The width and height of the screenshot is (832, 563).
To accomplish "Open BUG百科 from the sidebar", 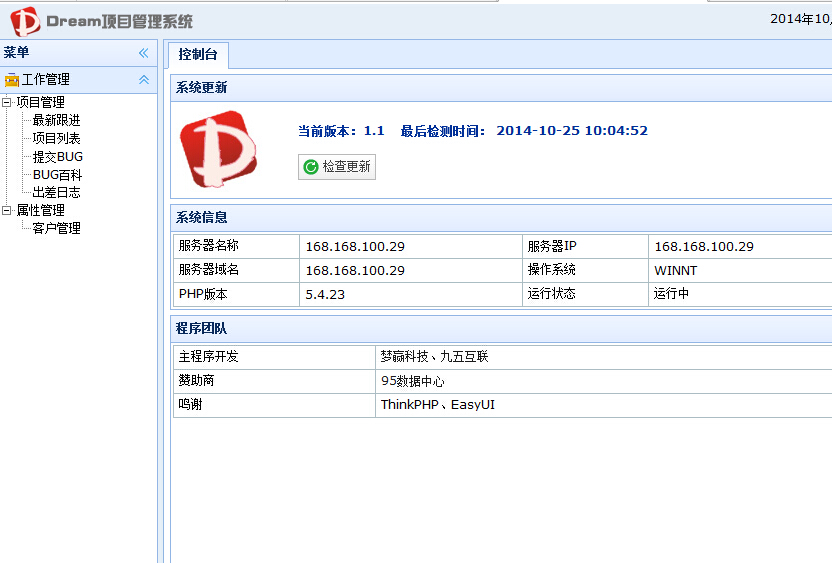I will tap(57, 174).
